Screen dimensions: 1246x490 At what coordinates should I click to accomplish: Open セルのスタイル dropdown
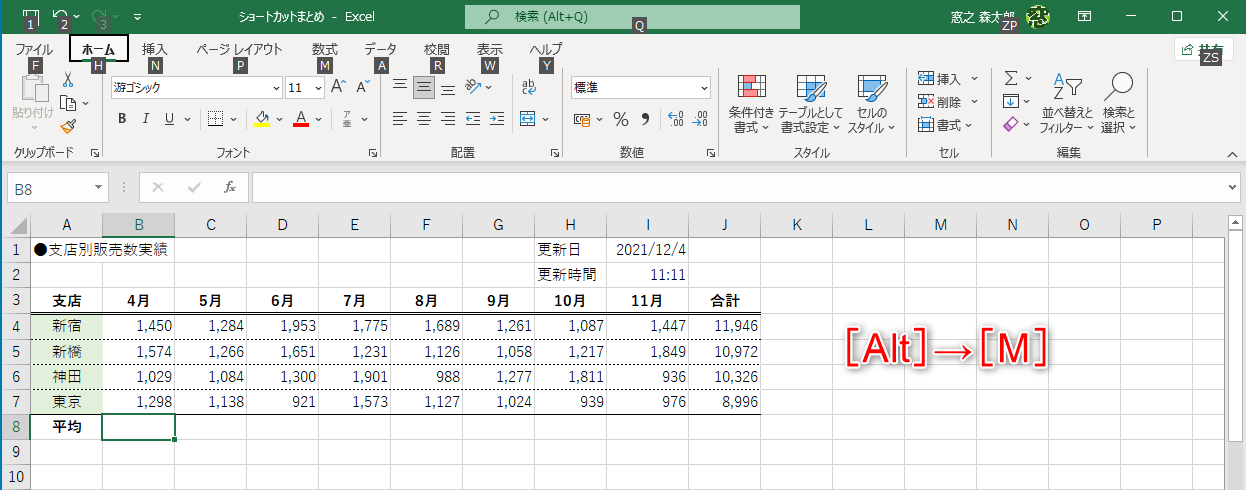coord(872,104)
